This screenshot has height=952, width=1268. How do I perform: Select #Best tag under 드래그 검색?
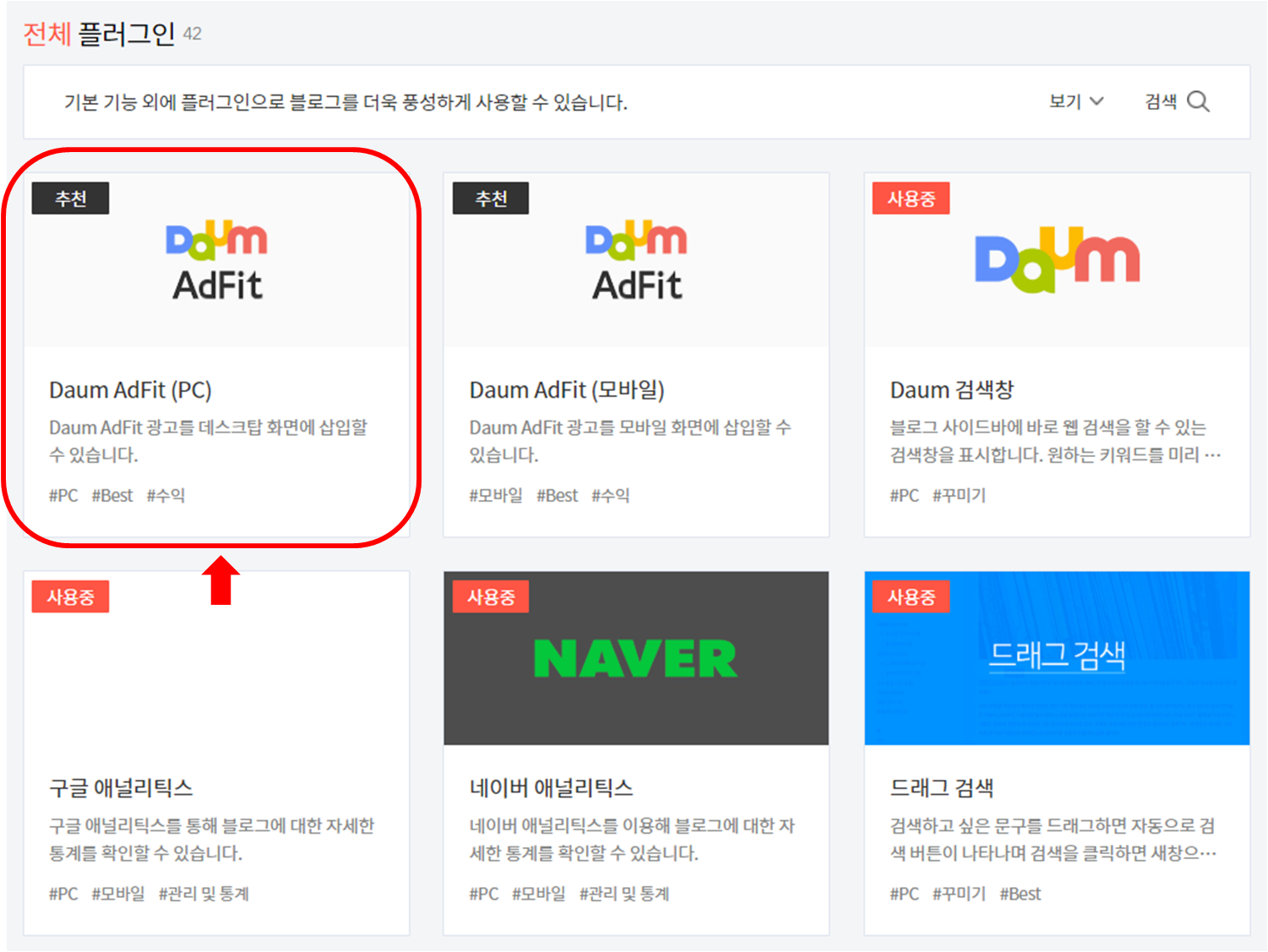(1020, 894)
